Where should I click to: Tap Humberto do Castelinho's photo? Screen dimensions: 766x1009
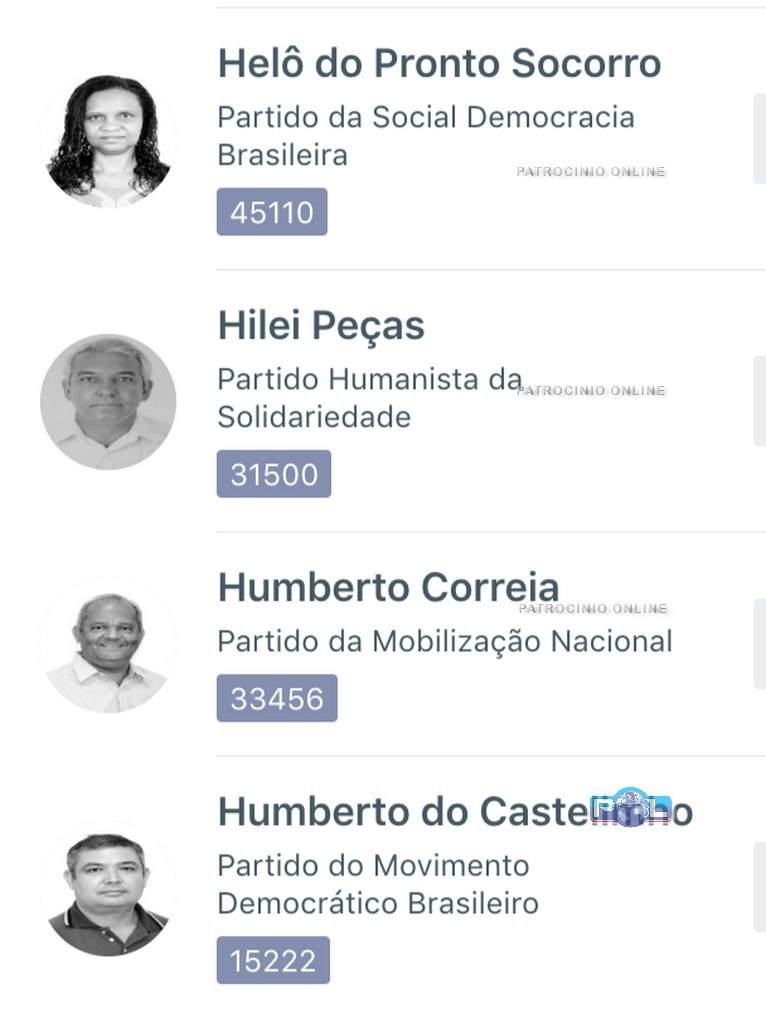(x=108, y=889)
